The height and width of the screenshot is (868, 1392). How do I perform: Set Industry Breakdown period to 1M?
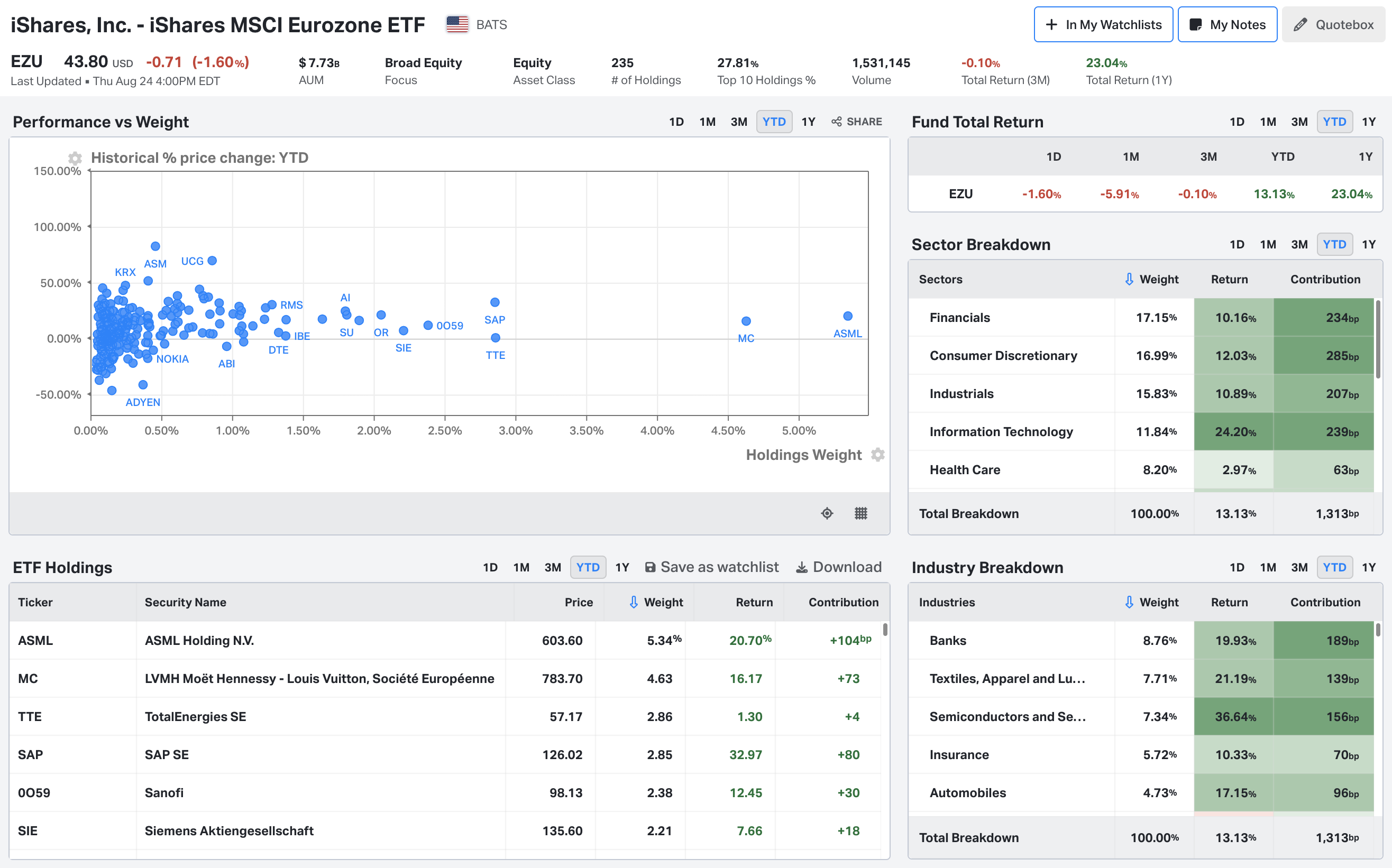click(1268, 567)
